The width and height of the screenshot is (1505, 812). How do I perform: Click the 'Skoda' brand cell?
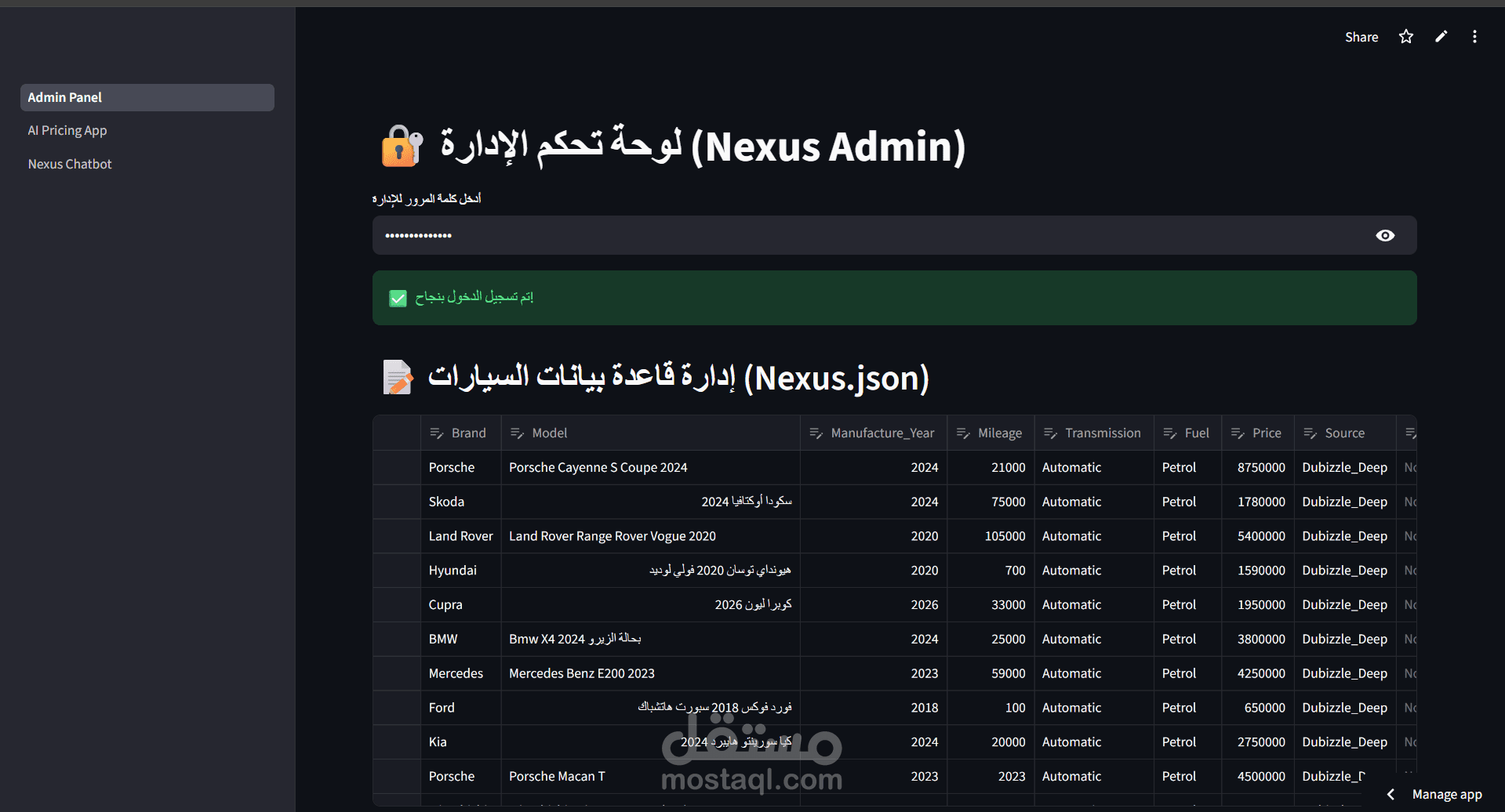pyautogui.click(x=461, y=502)
